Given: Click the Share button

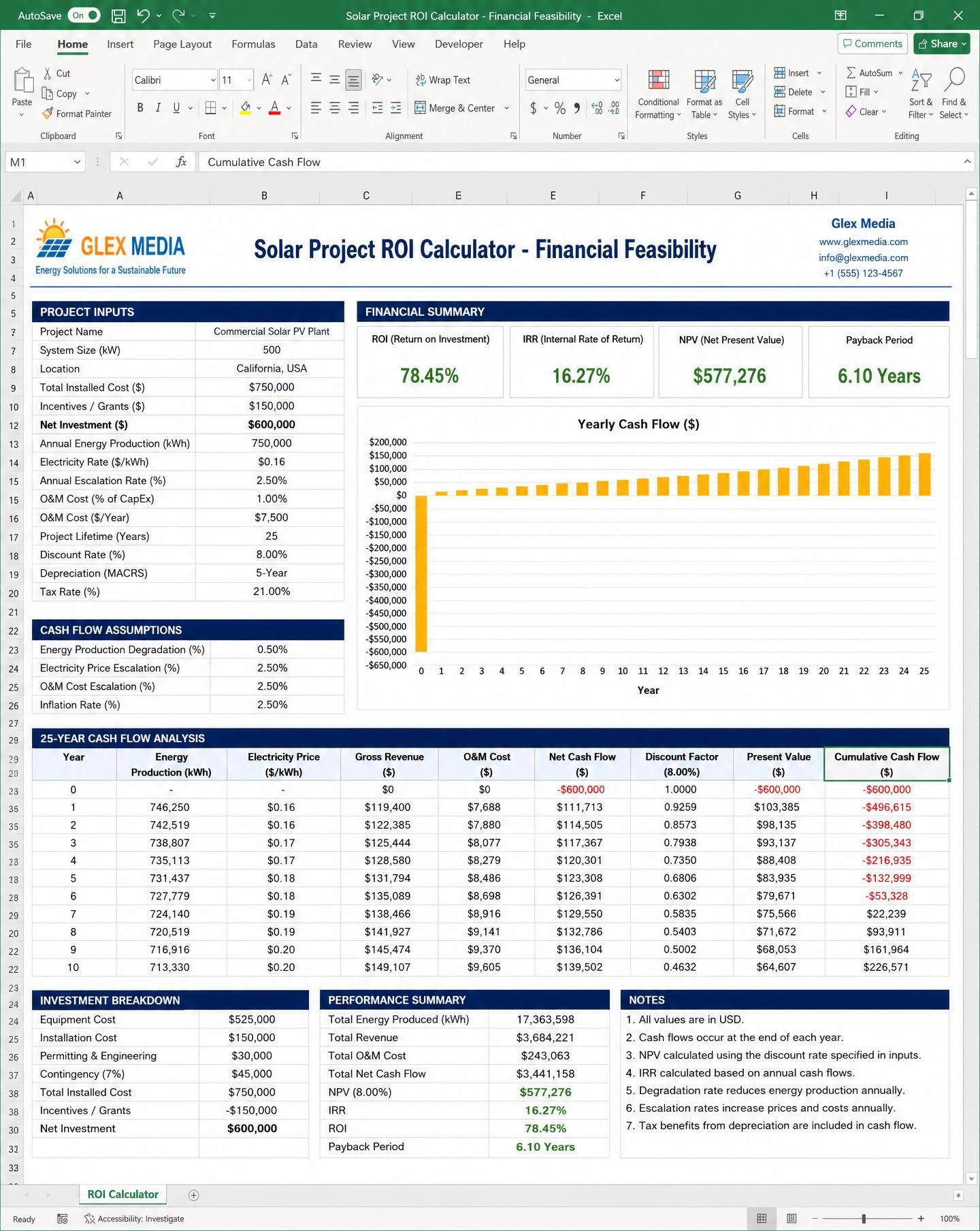Looking at the screenshot, I should pos(942,44).
